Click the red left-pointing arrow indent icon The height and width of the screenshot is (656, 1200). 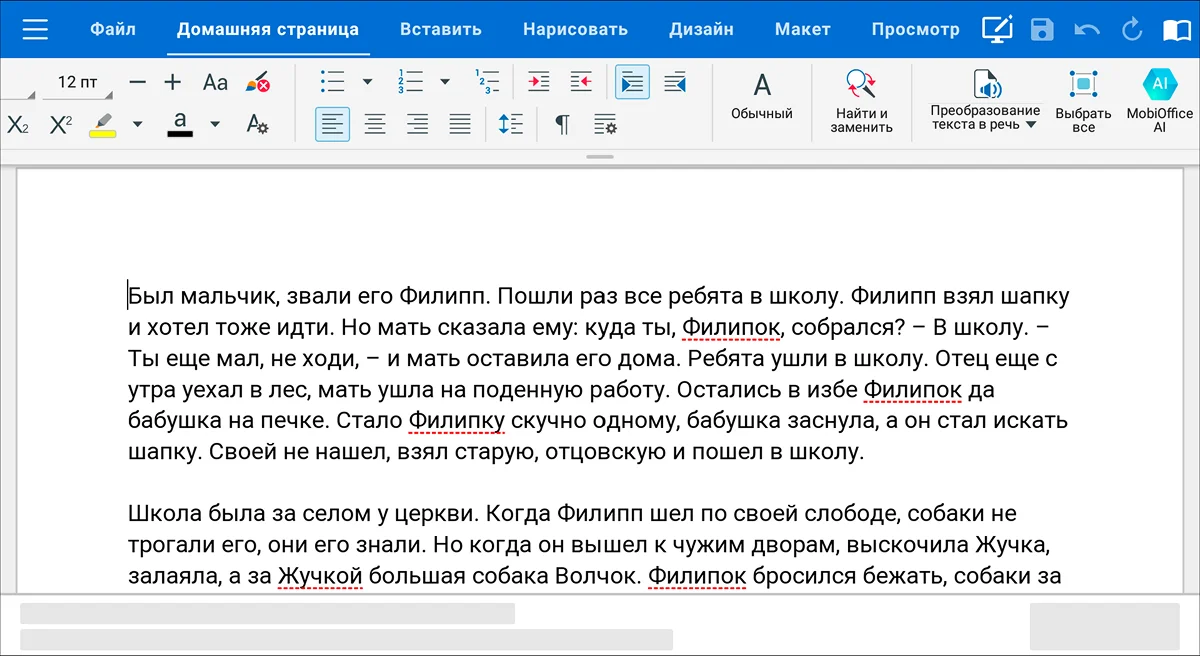click(581, 82)
